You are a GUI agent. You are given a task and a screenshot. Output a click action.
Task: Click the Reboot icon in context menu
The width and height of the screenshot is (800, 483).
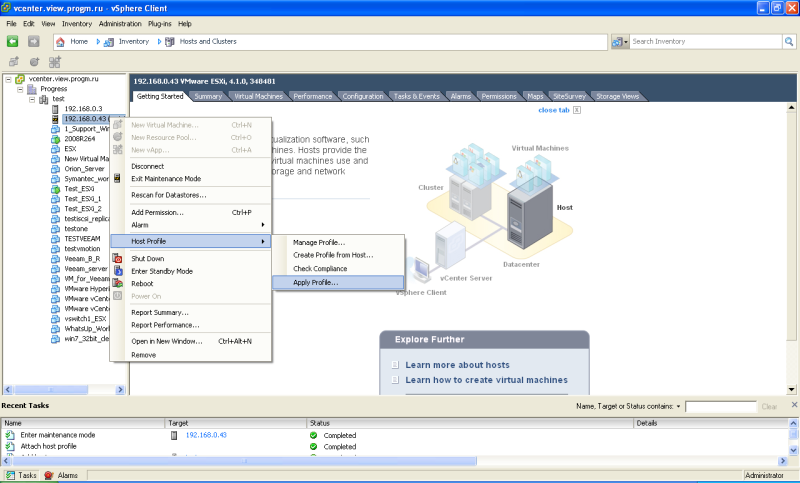(x=117, y=283)
